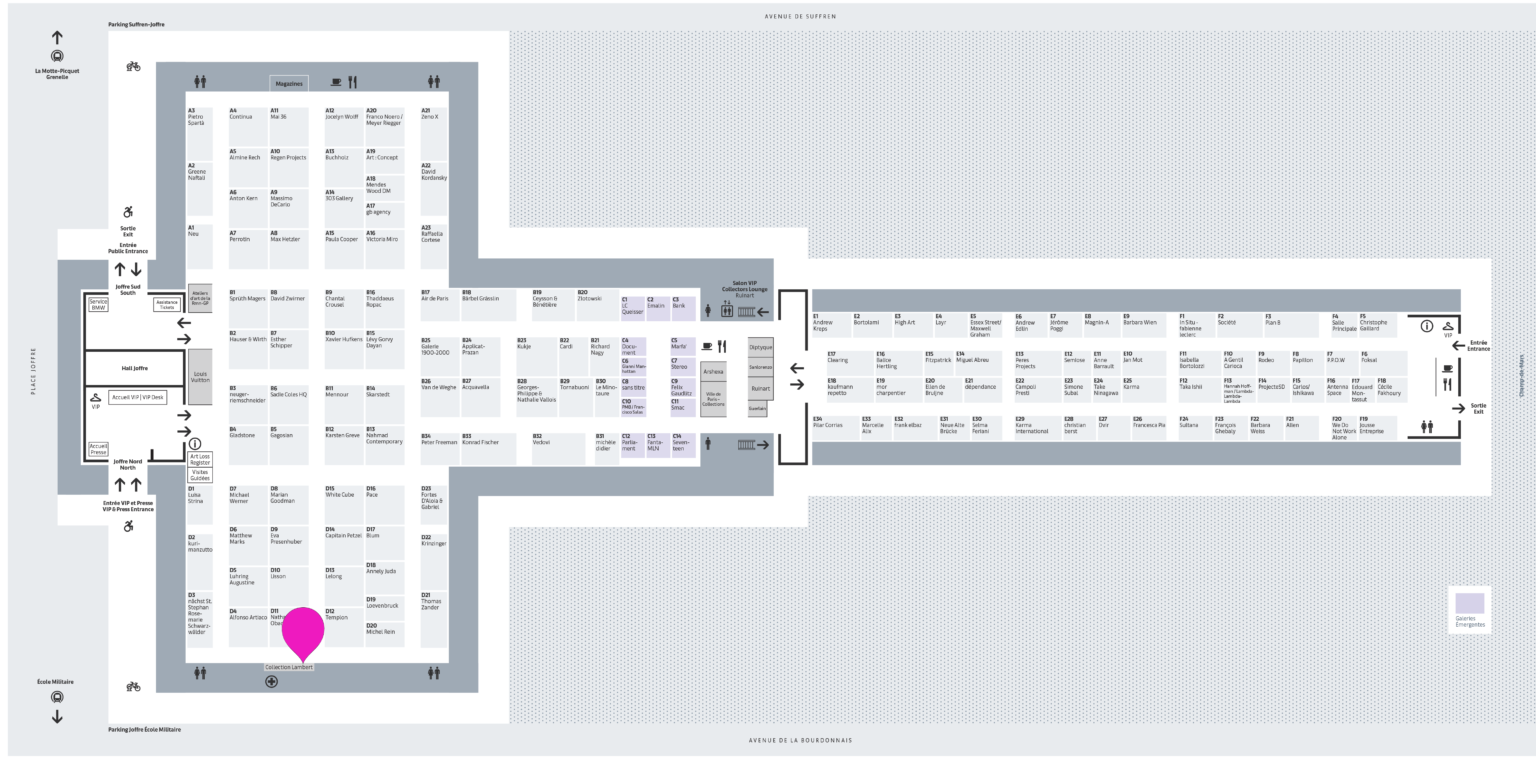Click the pink location pin marker
Image resolution: width=1536 pixels, height=758 pixels.
[303, 632]
